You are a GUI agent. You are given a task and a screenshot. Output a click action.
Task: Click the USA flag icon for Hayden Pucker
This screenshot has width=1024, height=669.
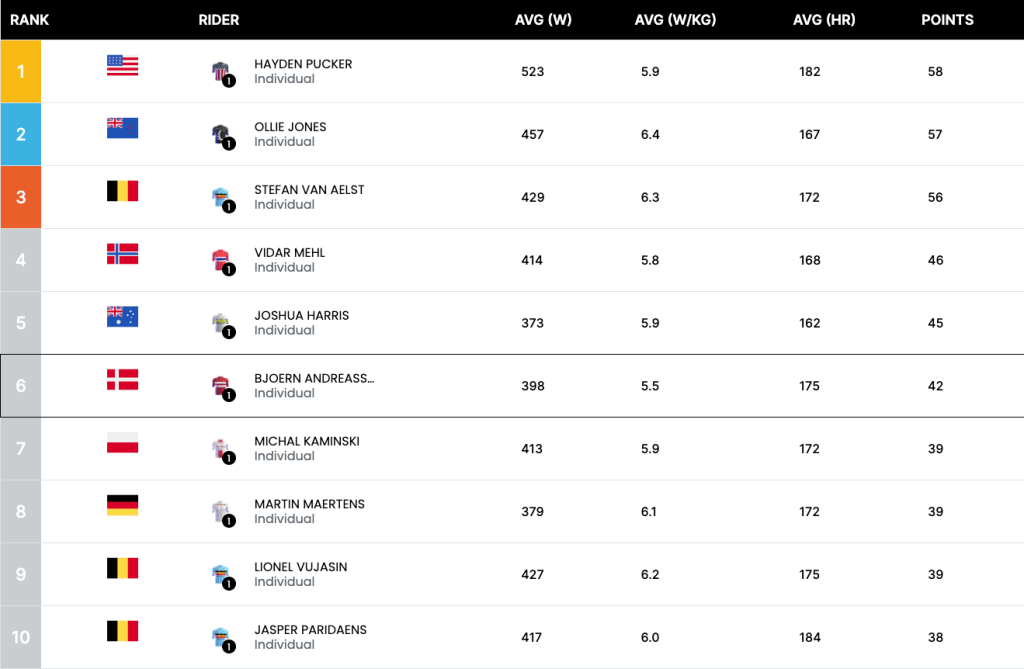(x=122, y=65)
